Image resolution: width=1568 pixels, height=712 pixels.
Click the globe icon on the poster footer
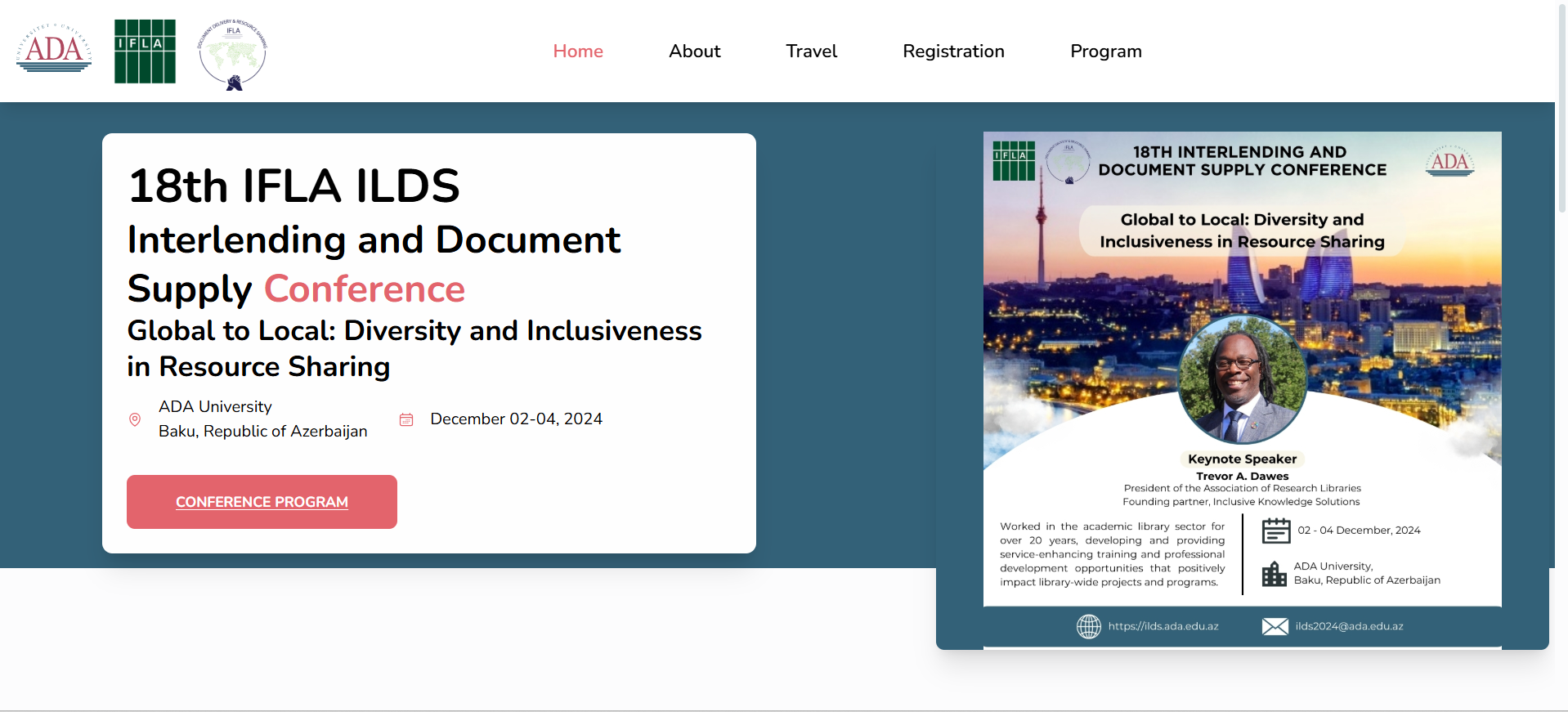click(1089, 626)
